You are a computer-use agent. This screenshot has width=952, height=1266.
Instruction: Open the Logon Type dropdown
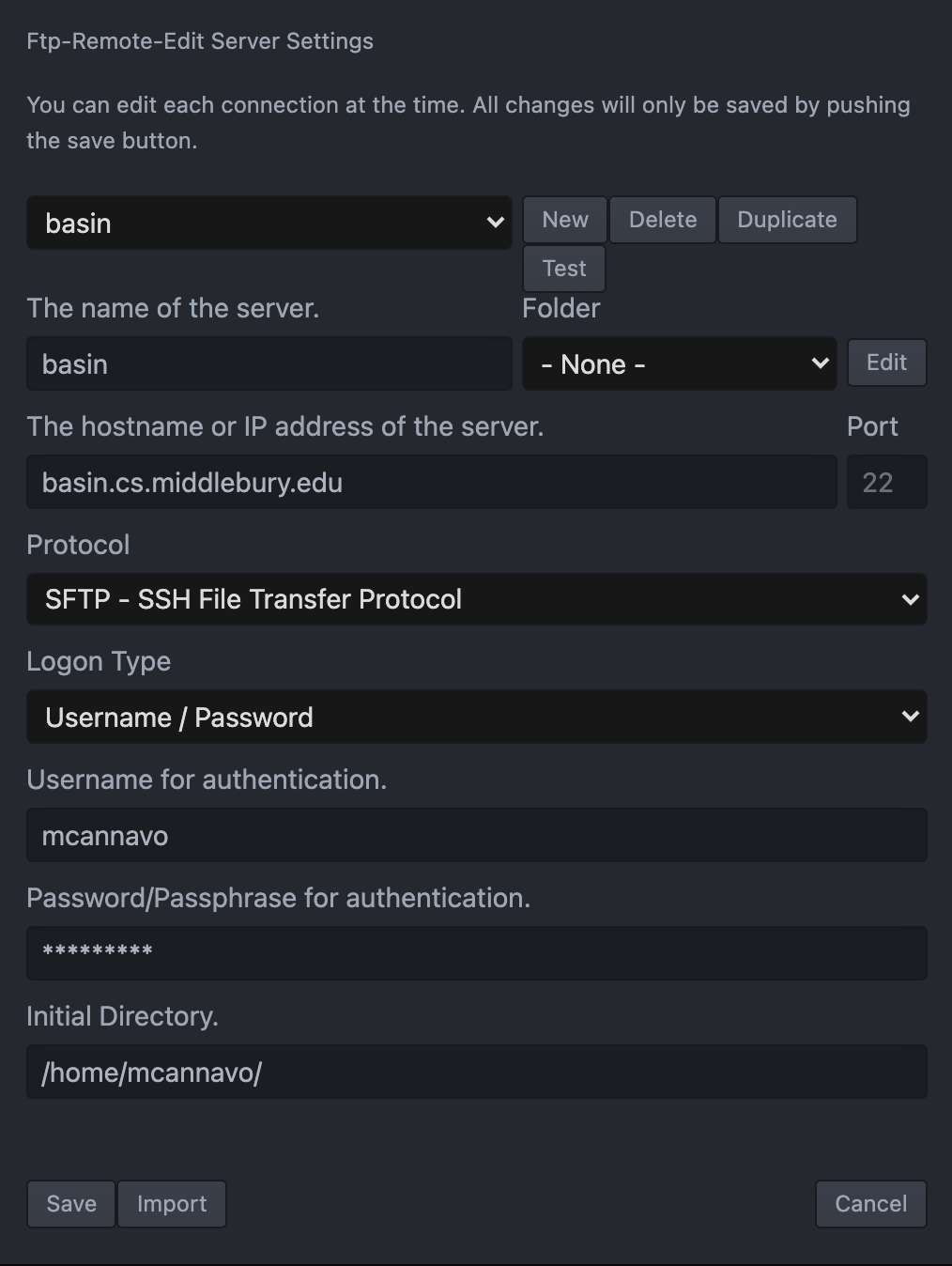pos(477,717)
